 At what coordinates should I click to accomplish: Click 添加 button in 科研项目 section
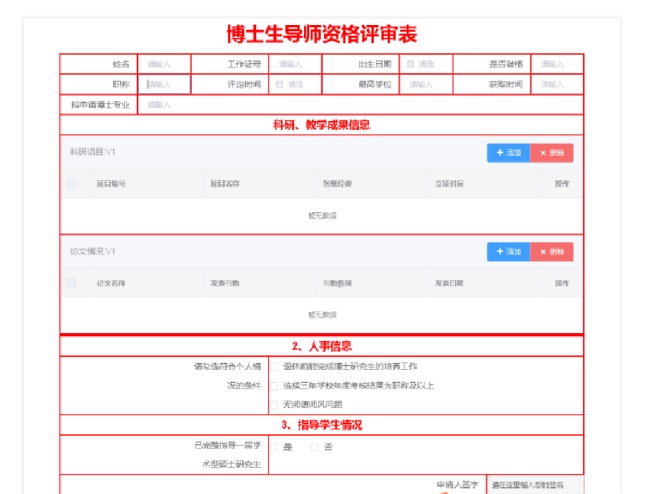[507, 153]
